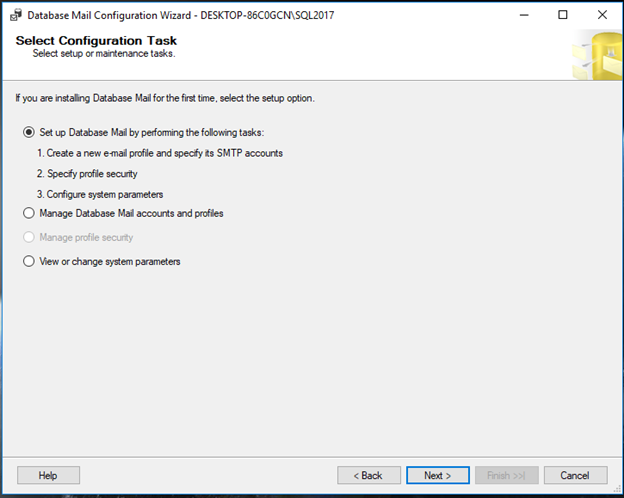Cancel the wizard
The height and width of the screenshot is (498, 624).
(x=575, y=475)
